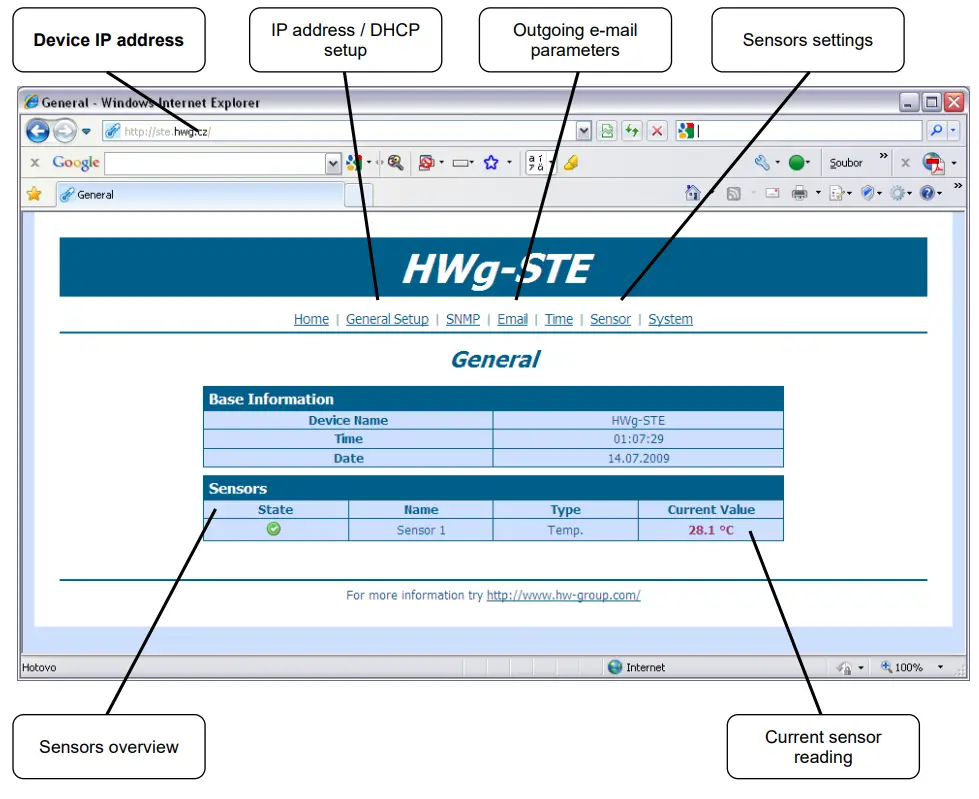
Task: Click the yellow Add to Favorites star
Action: (36, 194)
